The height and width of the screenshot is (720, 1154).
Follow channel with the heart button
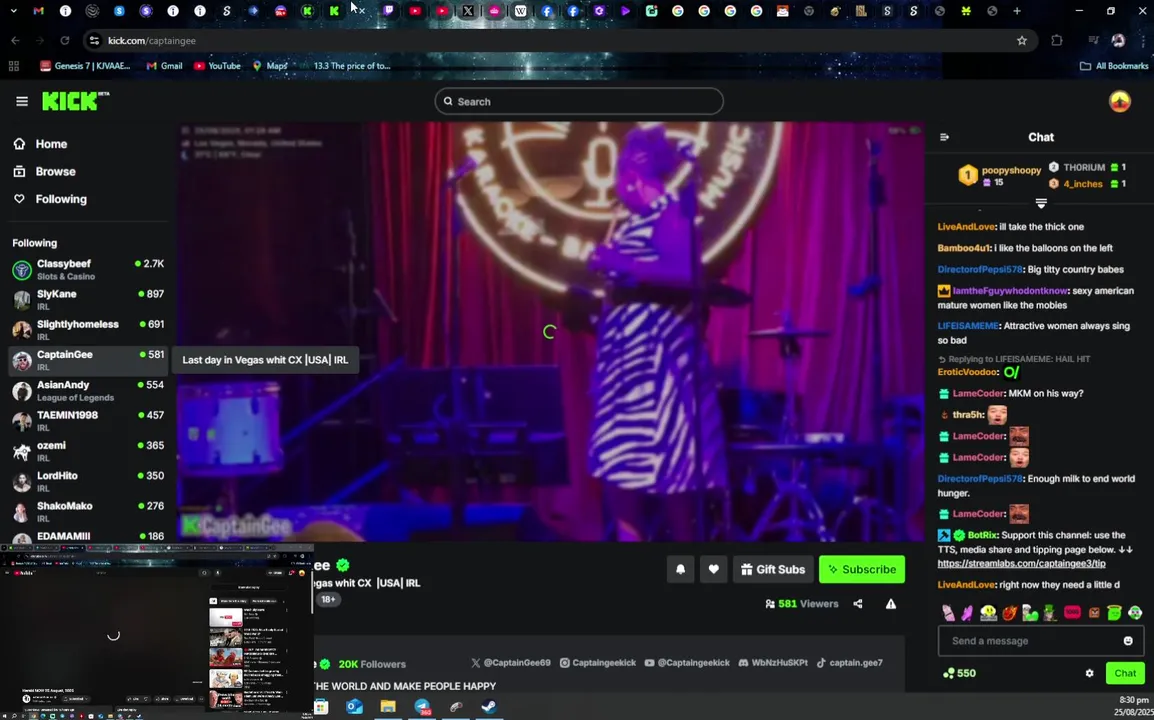coord(713,569)
